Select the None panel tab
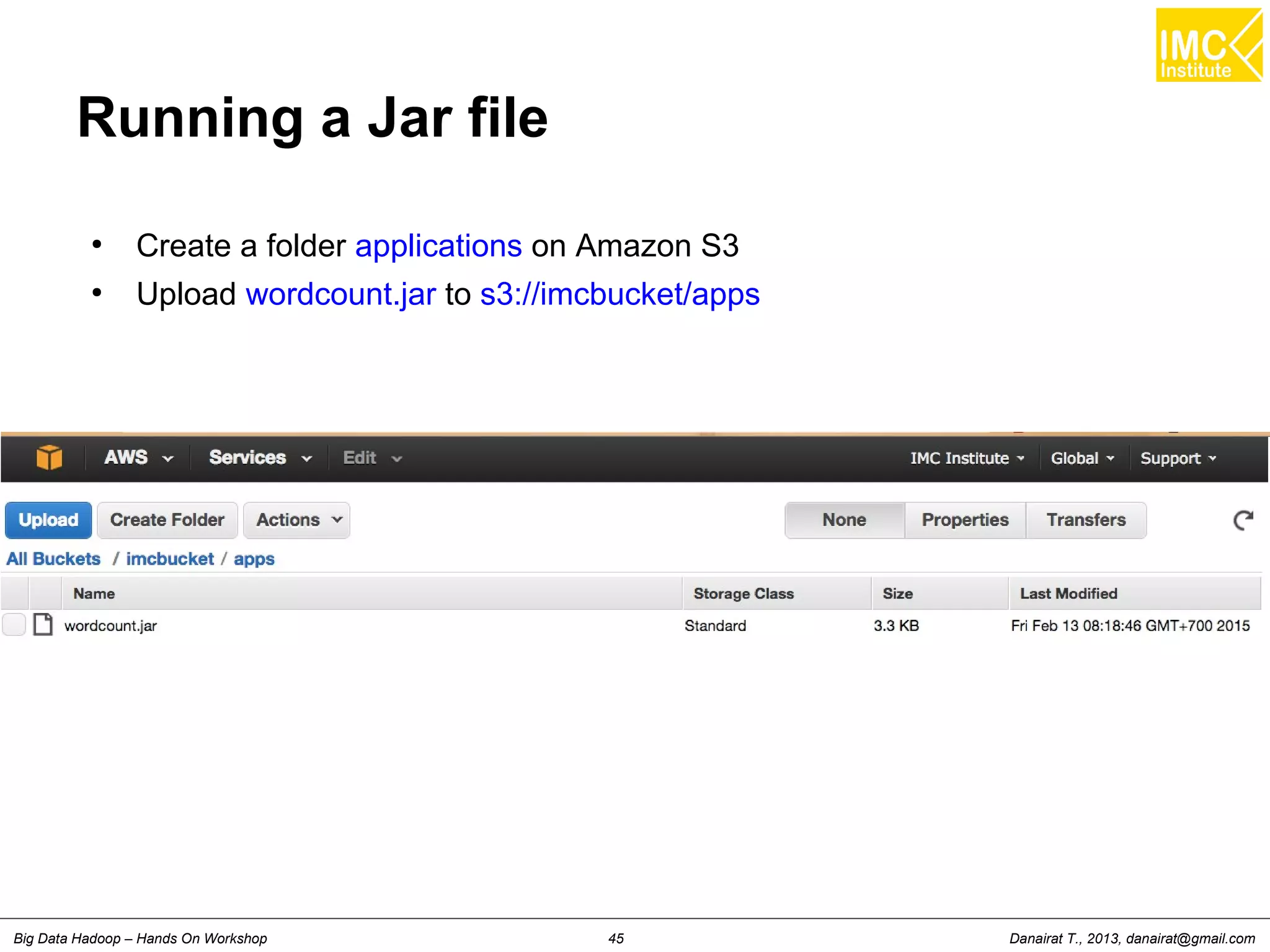 point(845,520)
